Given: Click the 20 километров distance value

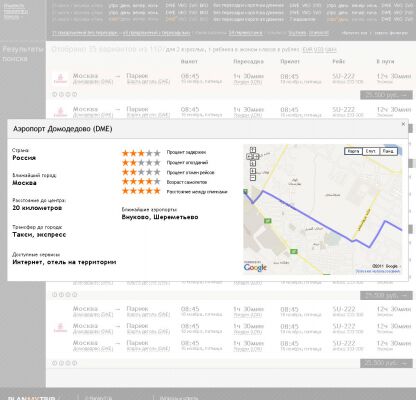Looking at the screenshot, I should 37,208.
